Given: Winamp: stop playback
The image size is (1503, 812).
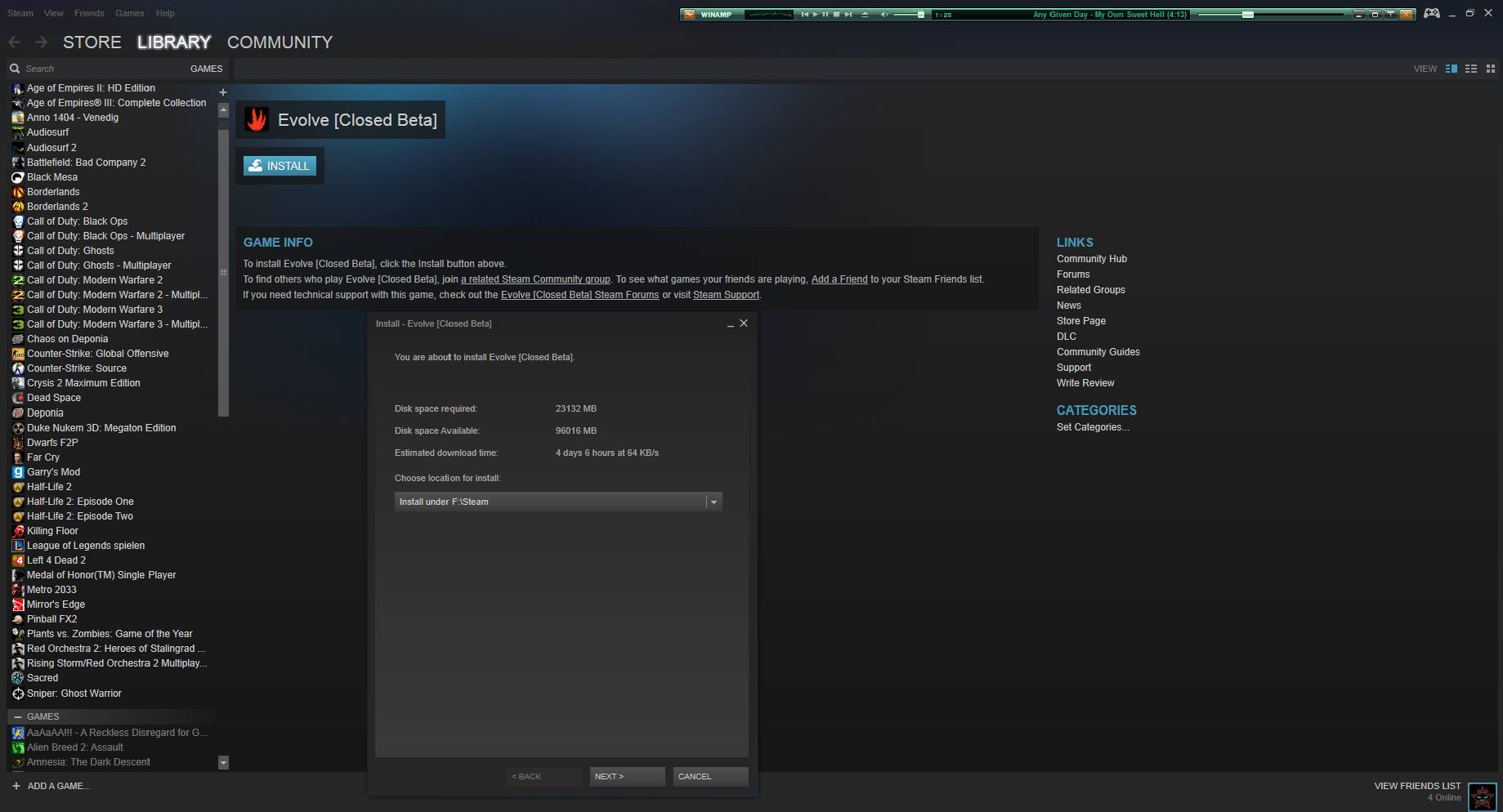Looking at the screenshot, I should (x=836, y=15).
